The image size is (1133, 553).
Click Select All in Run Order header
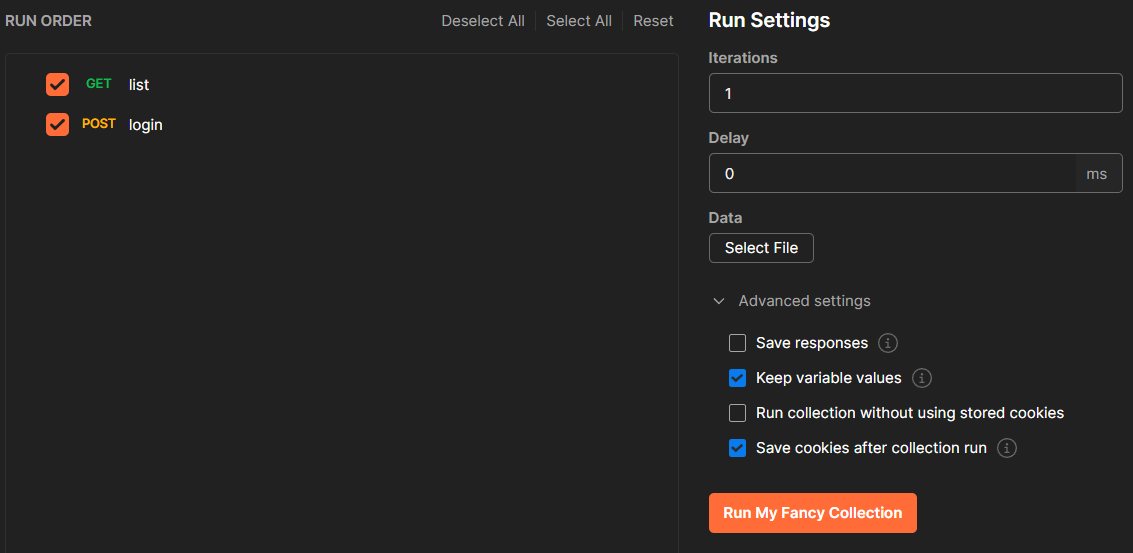[x=579, y=21]
